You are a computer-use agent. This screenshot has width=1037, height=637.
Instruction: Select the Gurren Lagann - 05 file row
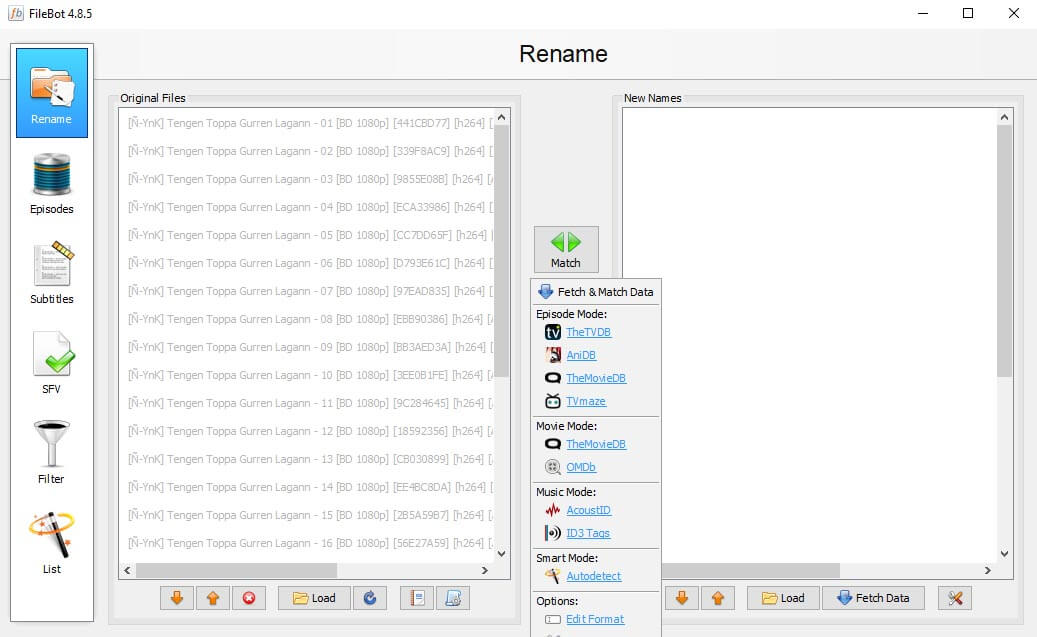(307, 235)
